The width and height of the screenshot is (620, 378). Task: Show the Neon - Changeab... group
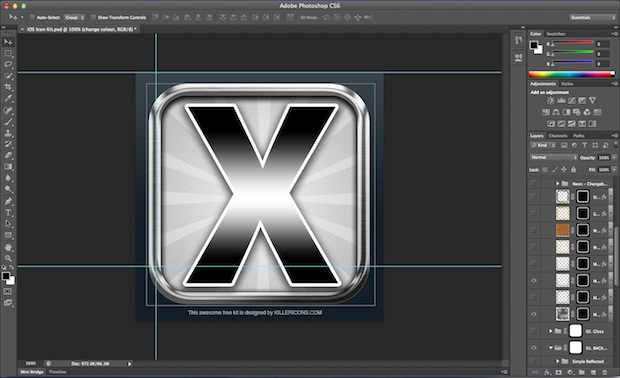pyautogui.click(x=534, y=183)
